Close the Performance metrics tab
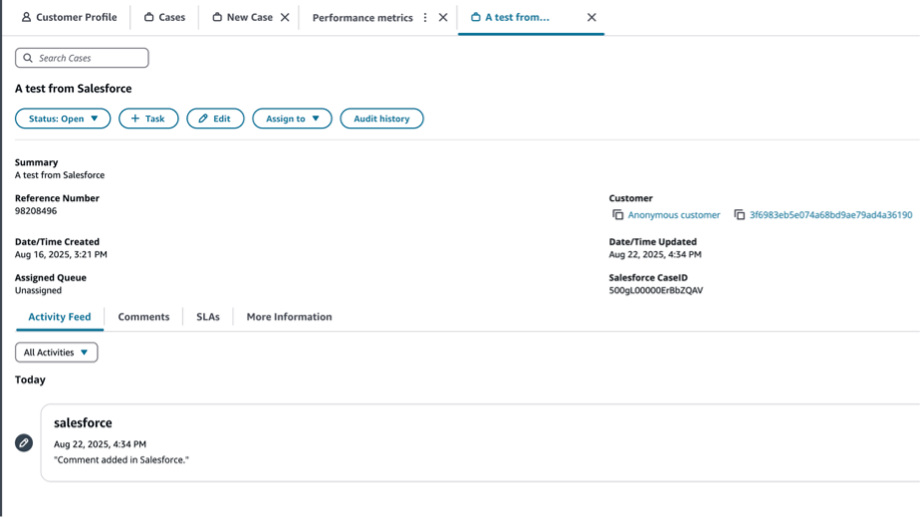The height and width of the screenshot is (519, 922). pyautogui.click(x=443, y=18)
